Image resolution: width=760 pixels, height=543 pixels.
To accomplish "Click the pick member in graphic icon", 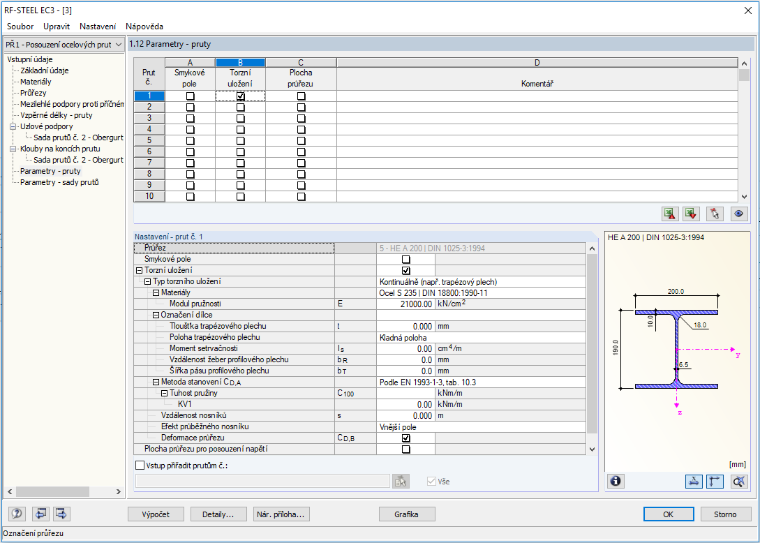I will tap(715, 213).
